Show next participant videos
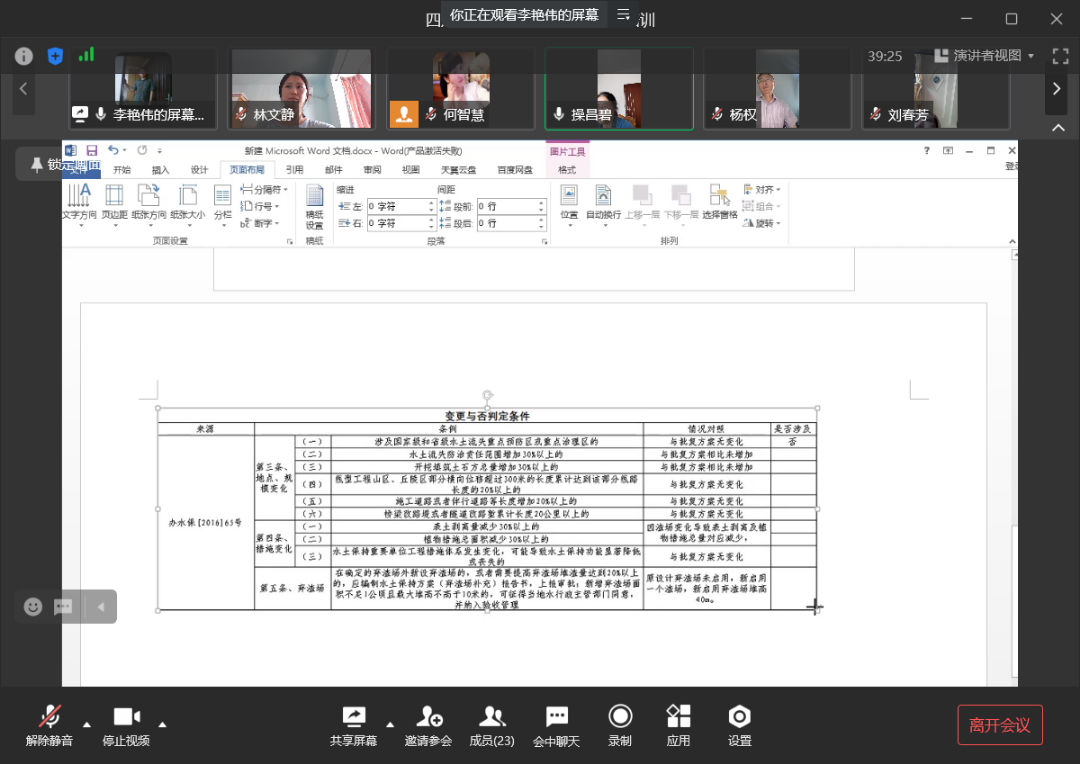The height and width of the screenshot is (764, 1080). click(1057, 89)
